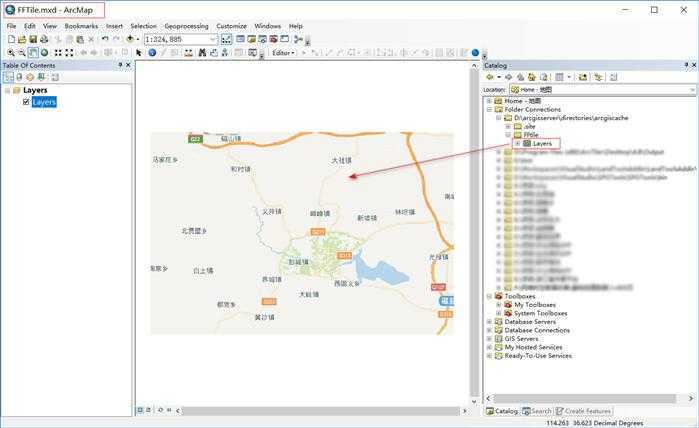Image resolution: width=699 pixels, height=428 pixels.
Task: Expand My Toolboxes node
Action: point(499,305)
